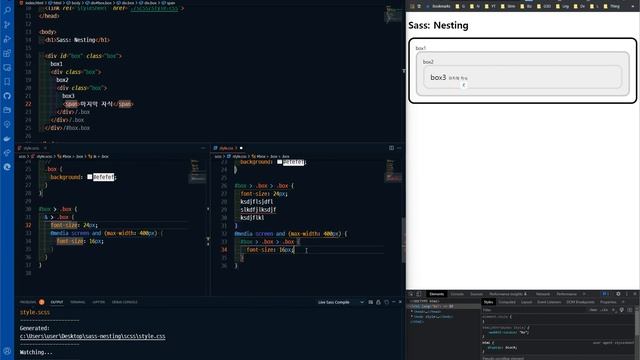
Task: Select the right style.scss editor tab
Action: click(228, 148)
